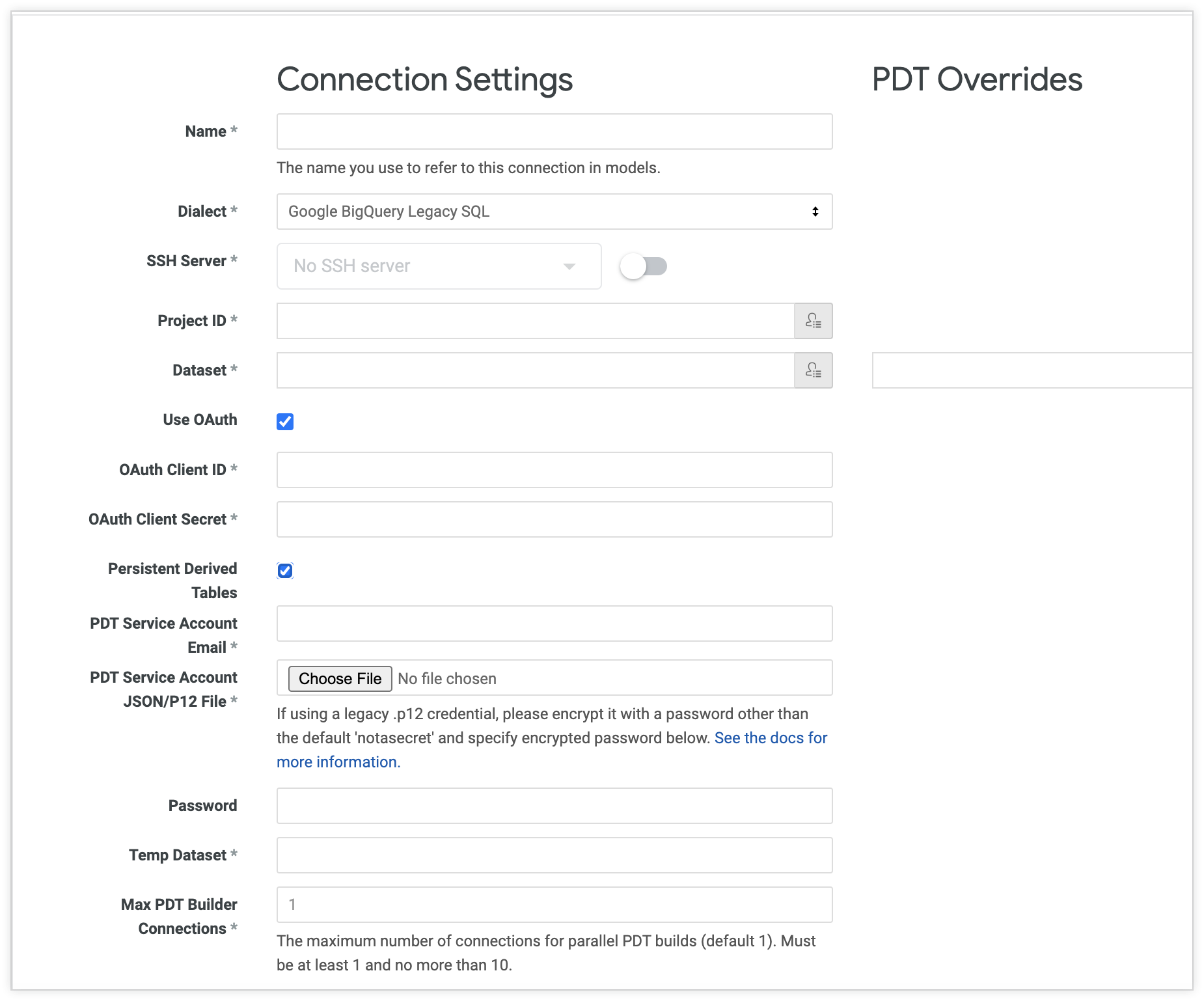Viewport: 1204px width, 1001px height.
Task: Click the Choose File button
Action: 340,679
